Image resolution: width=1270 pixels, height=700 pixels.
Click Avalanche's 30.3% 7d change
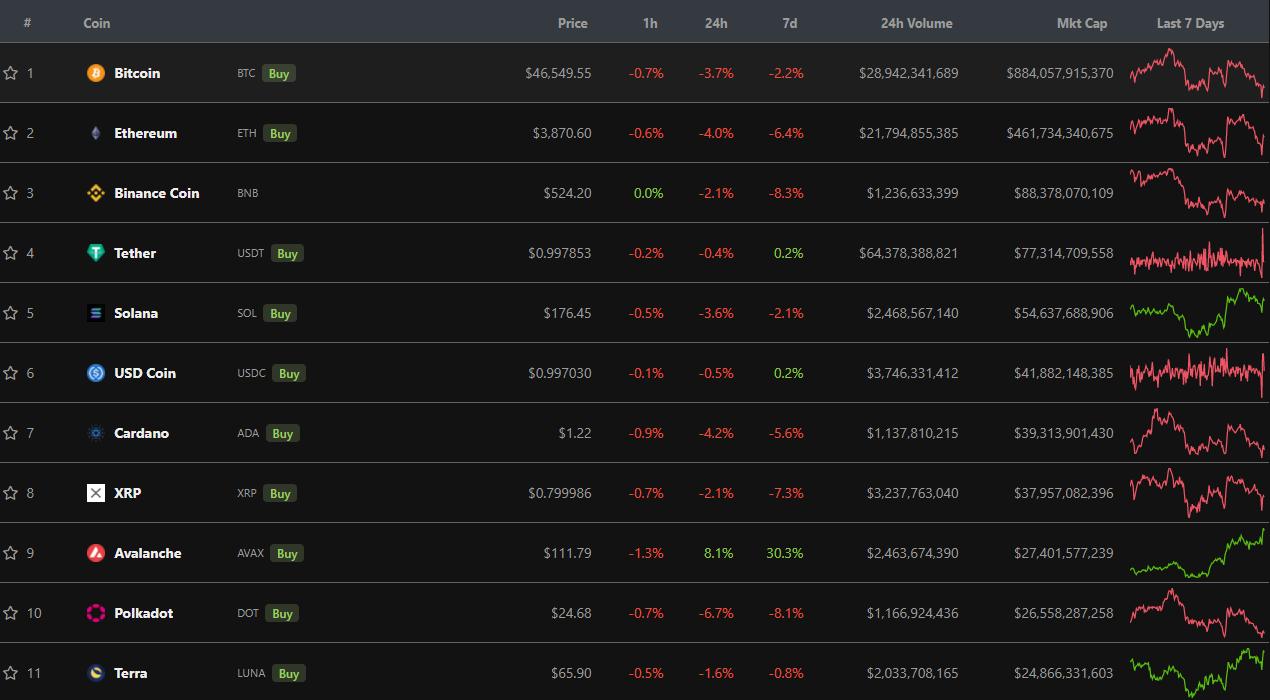click(x=785, y=553)
